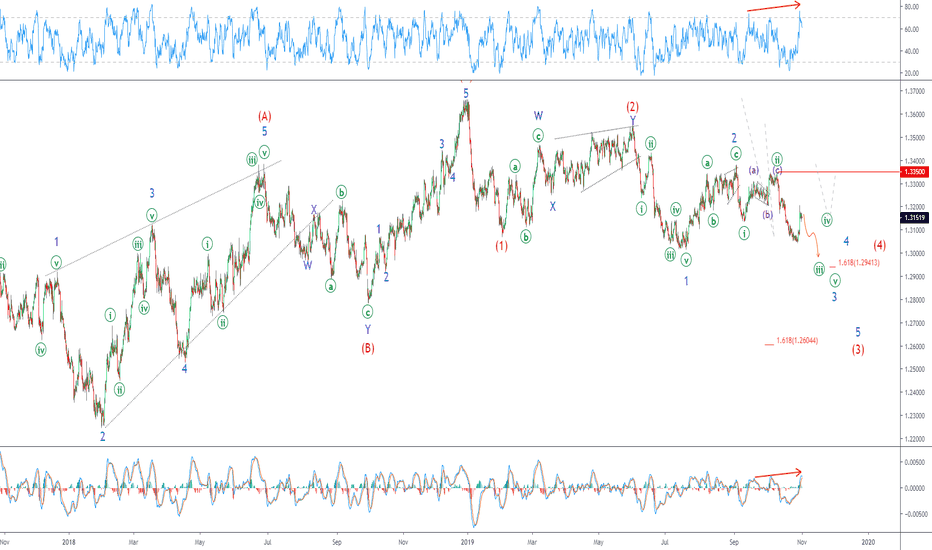Select the red horizontal line at 1.33500
Viewport: 932px width, 550px height.
[839, 172]
